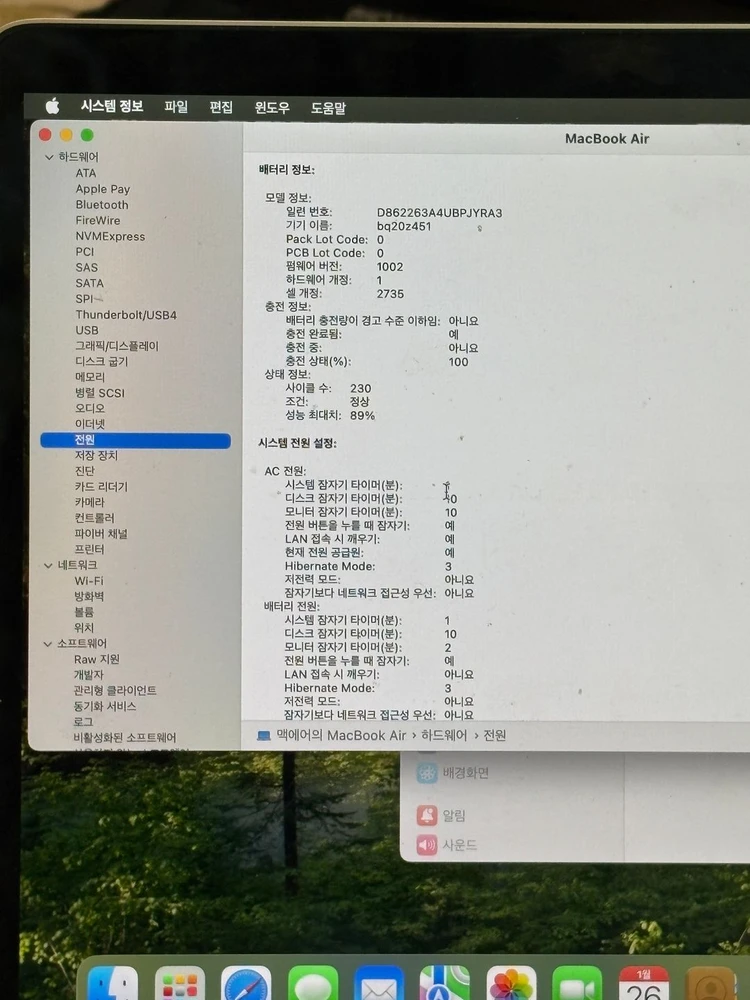Select SAS in the sidebar
This screenshot has height=1000, width=750.
pos(87,268)
